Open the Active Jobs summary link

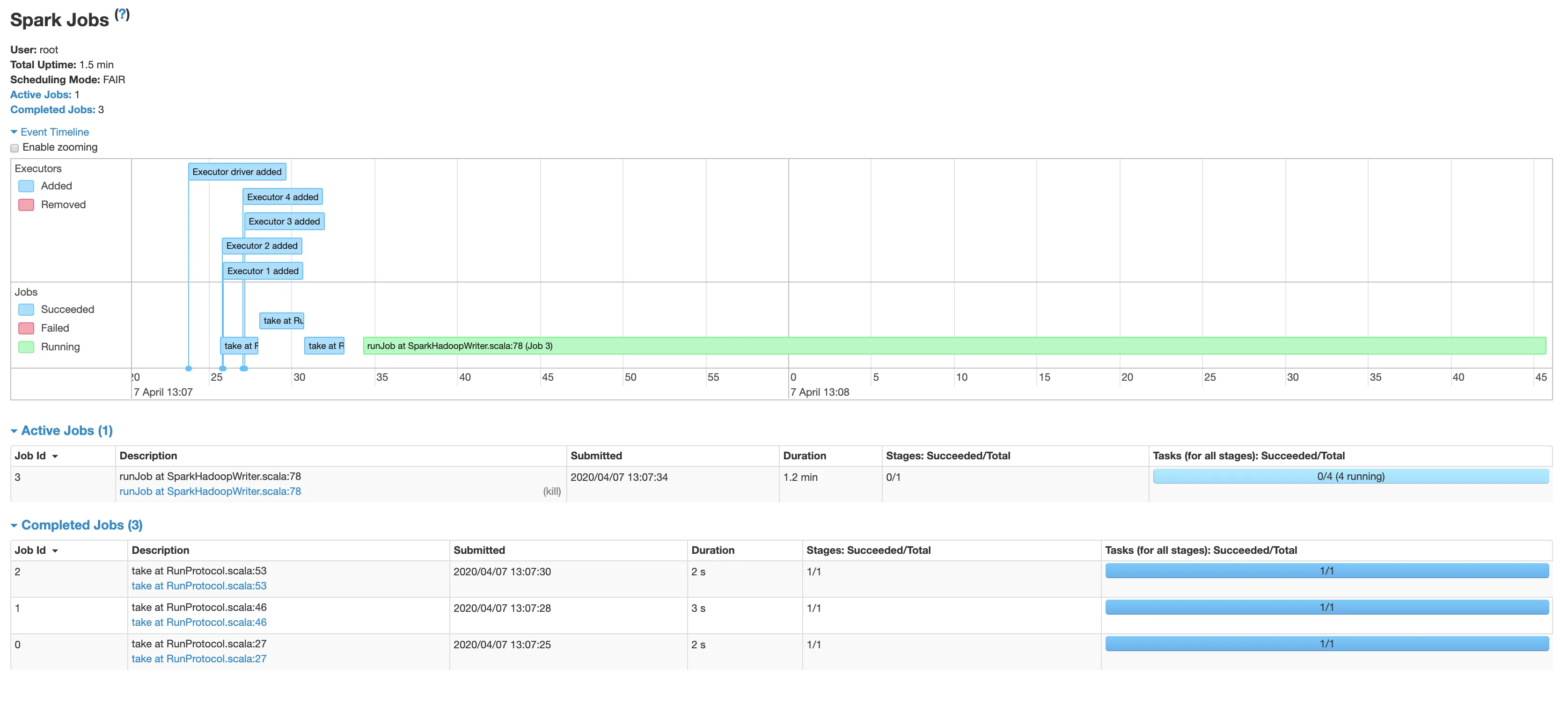coord(40,94)
